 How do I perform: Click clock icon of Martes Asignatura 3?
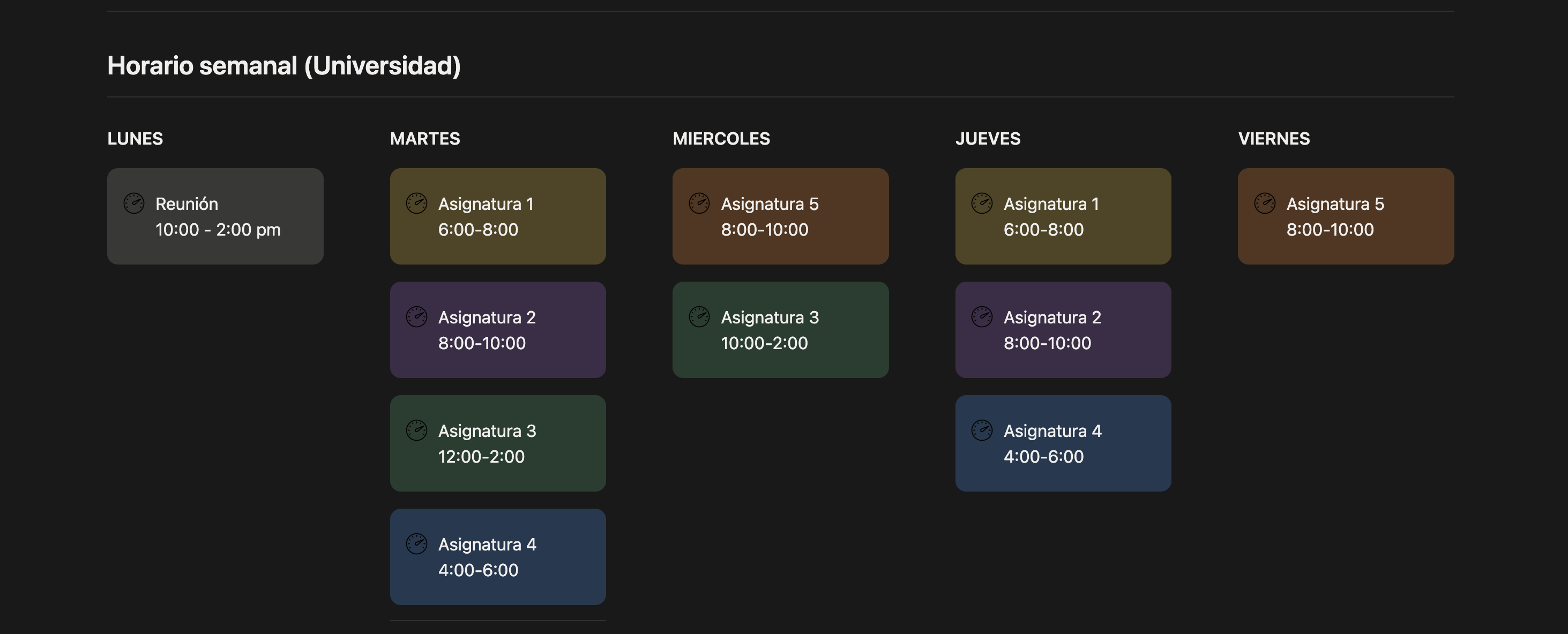point(416,430)
